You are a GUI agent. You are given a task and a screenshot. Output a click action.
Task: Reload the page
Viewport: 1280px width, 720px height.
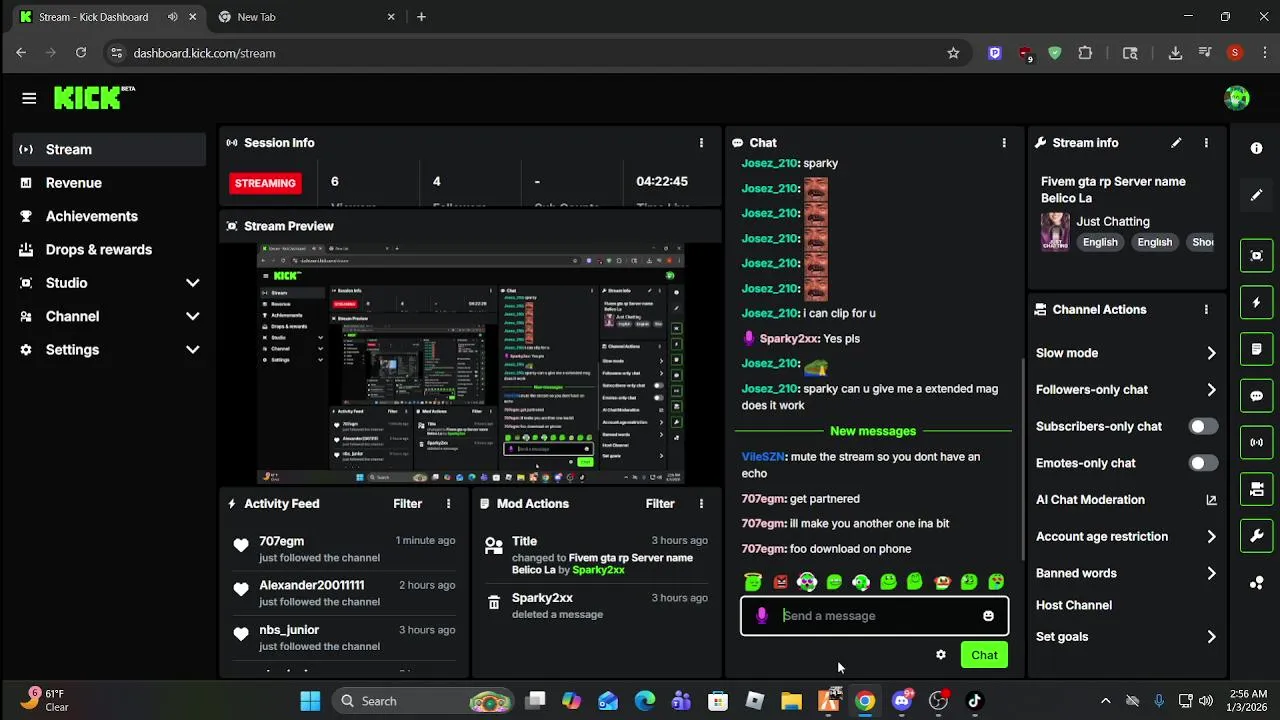coord(81,53)
